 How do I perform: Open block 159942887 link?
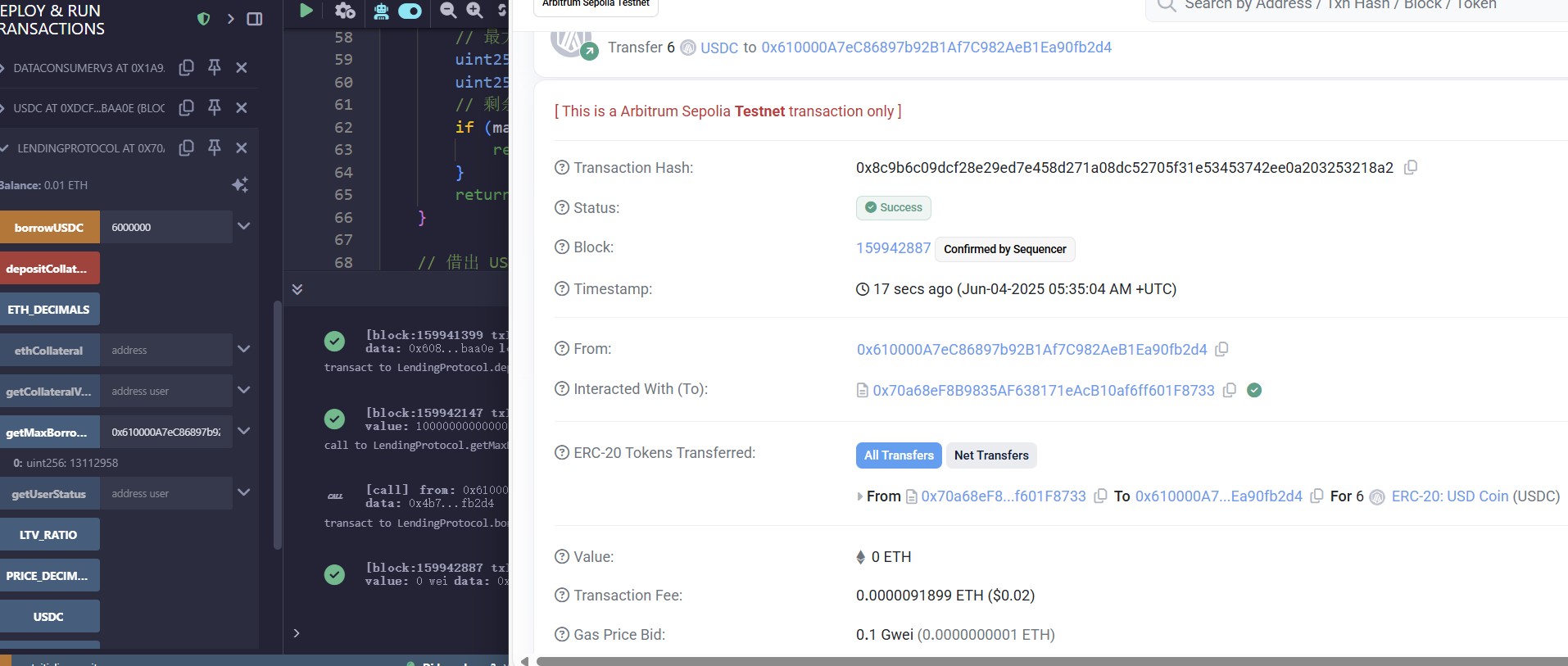pos(893,248)
